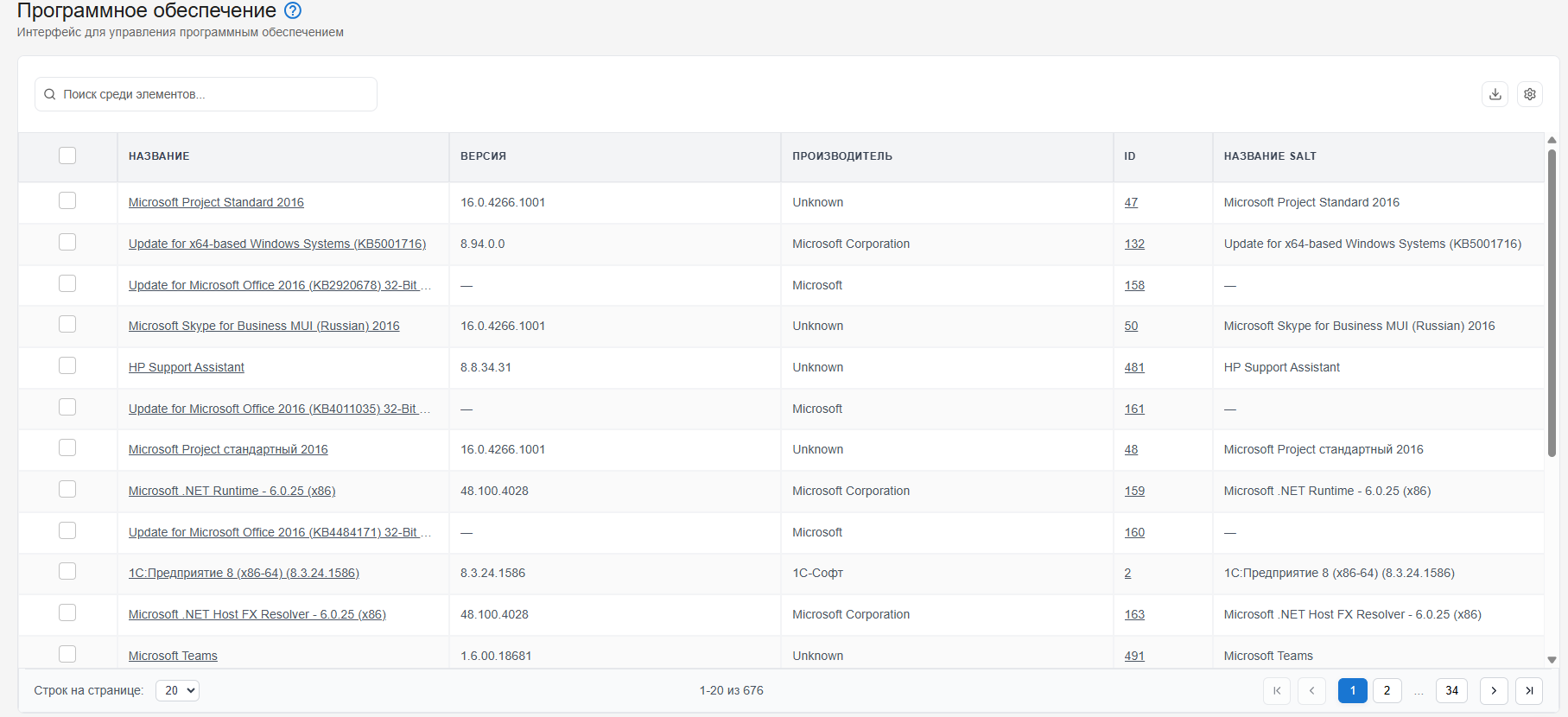This screenshot has width=1568, height=717.
Task: Sort by the НАЗВАНИЕ column header
Action: pyautogui.click(x=159, y=156)
